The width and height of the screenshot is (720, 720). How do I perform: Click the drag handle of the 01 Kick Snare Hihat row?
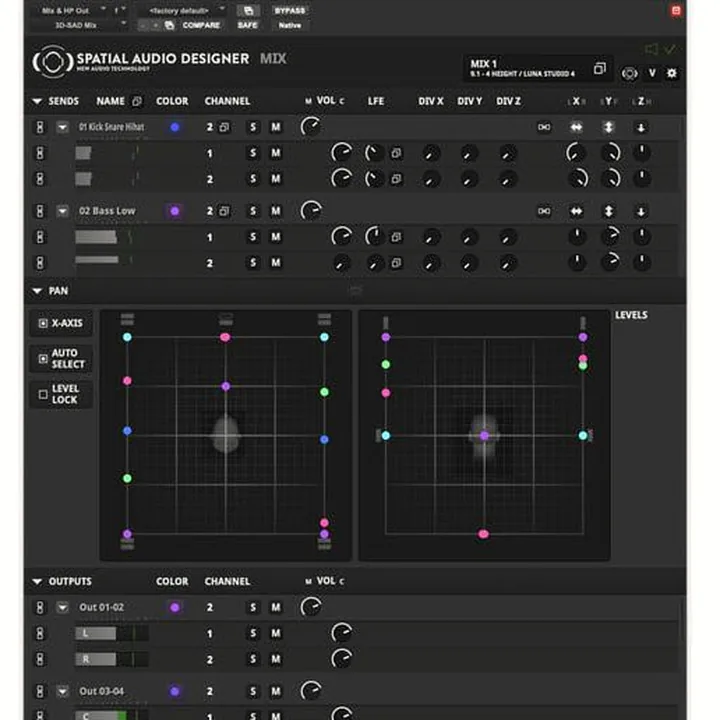[x=40, y=127]
